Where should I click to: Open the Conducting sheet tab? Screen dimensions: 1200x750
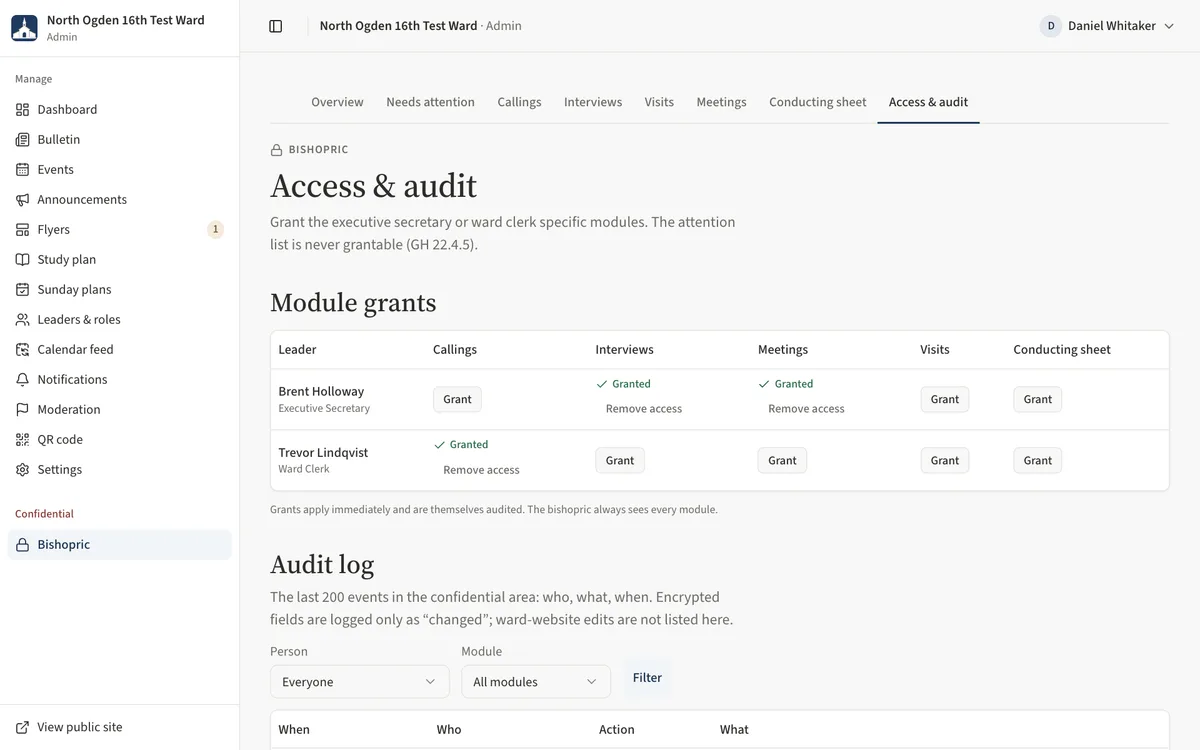pos(817,102)
